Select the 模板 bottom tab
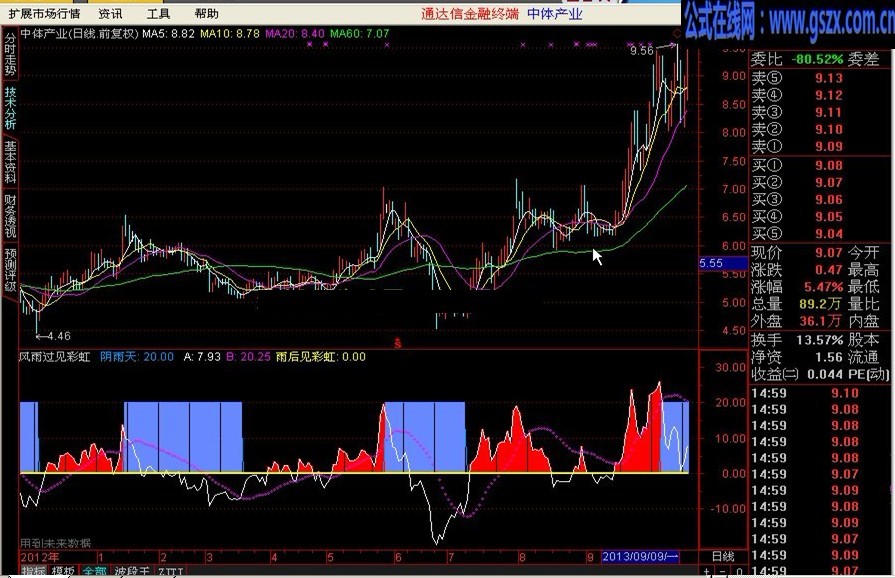The image size is (895, 578). (63, 571)
